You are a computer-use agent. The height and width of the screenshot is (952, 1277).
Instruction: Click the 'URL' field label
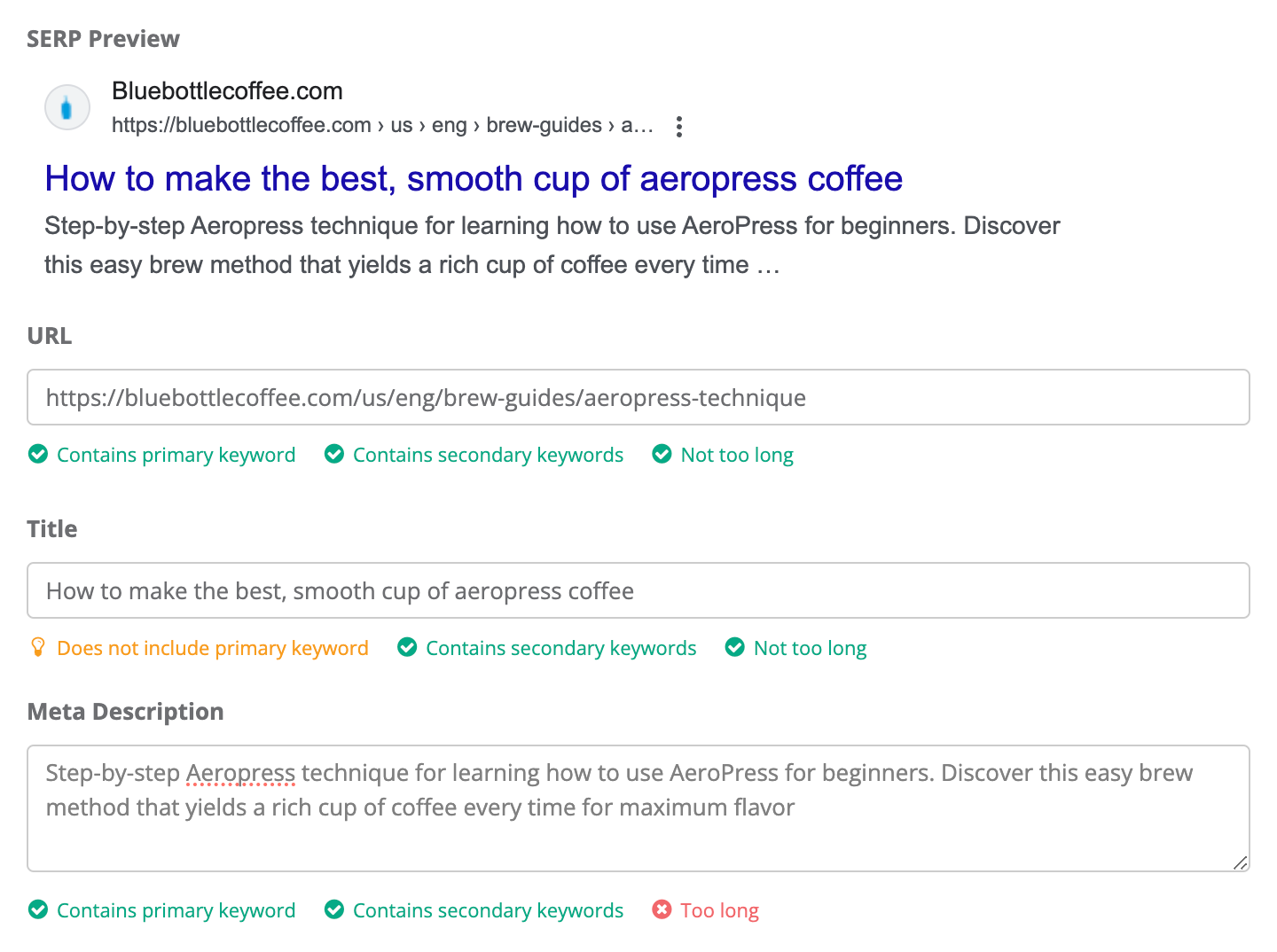(x=50, y=336)
